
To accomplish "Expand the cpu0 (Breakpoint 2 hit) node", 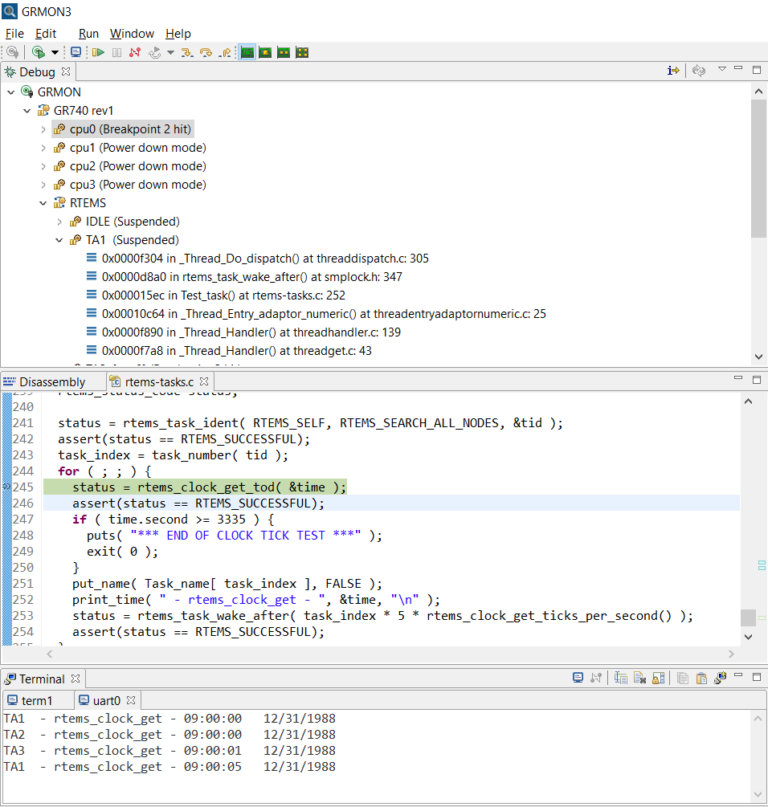I will (x=43, y=129).
